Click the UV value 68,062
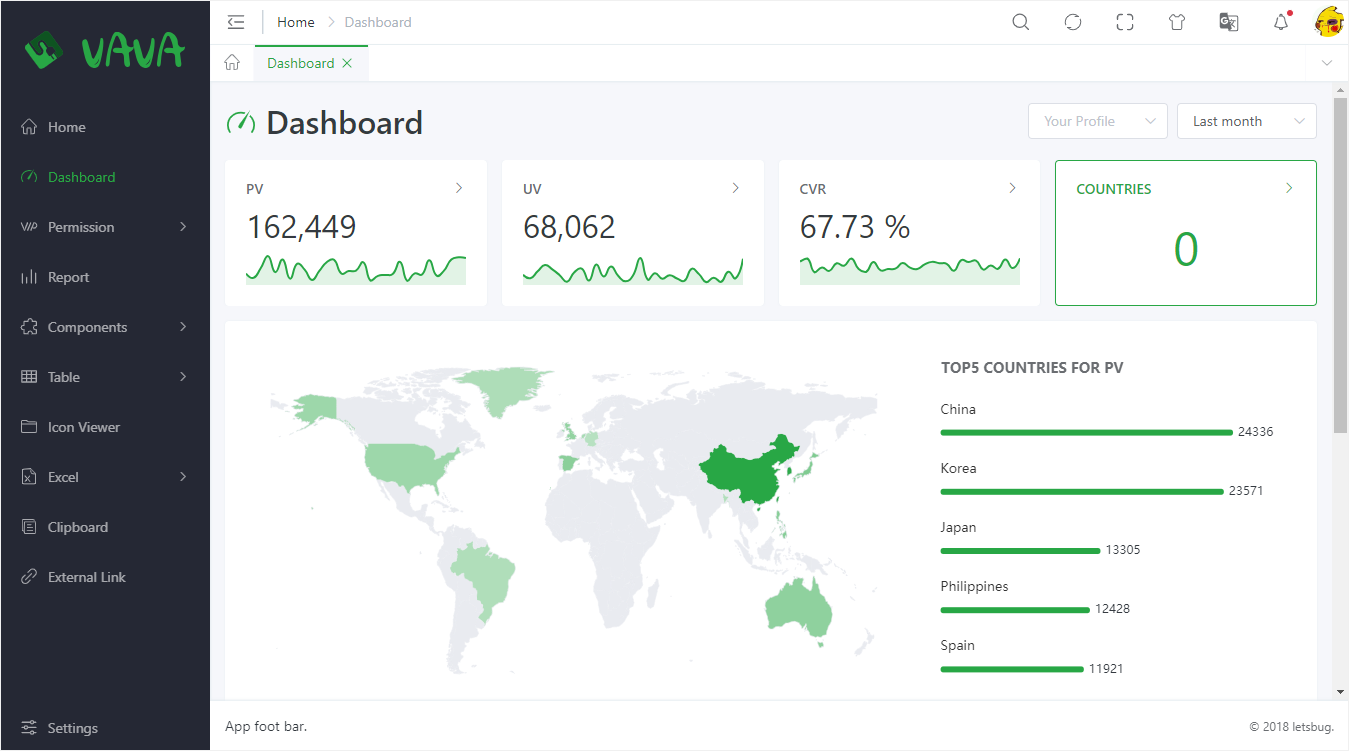This screenshot has width=1349, height=751. click(x=569, y=227)
